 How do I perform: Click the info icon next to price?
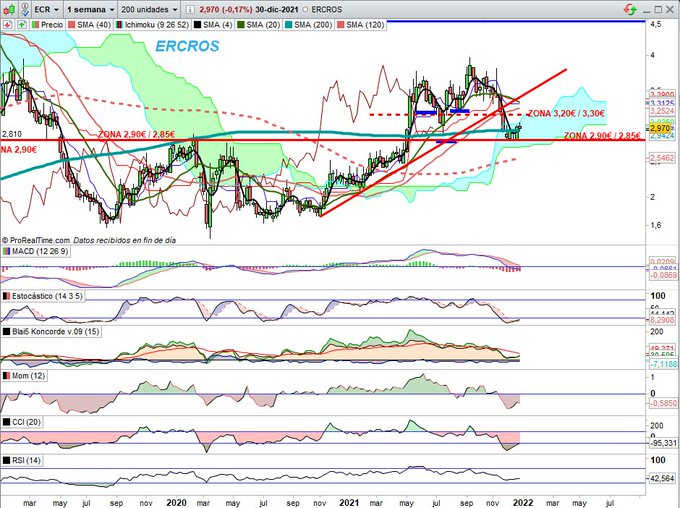tap(190, 9)
